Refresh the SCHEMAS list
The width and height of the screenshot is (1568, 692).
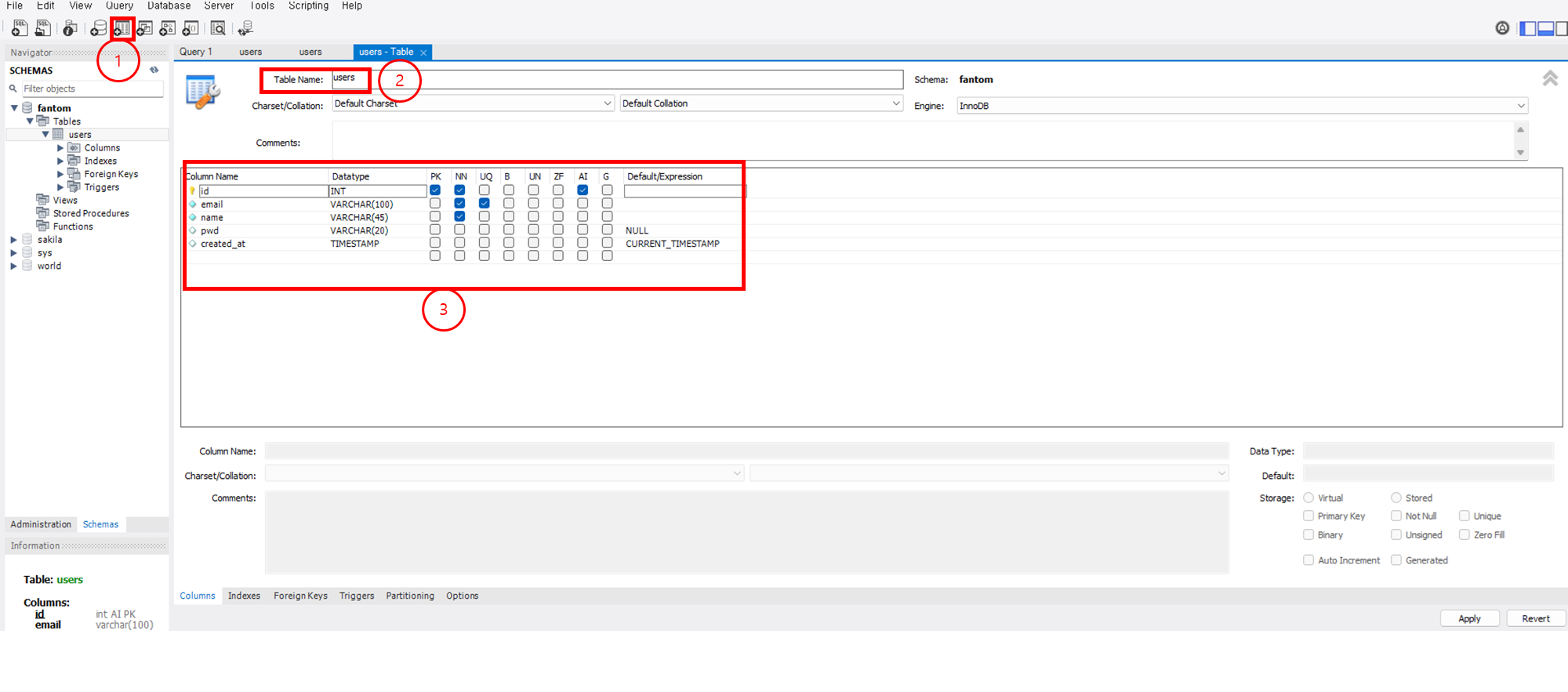pyautogui.click(x=154, y=70)
